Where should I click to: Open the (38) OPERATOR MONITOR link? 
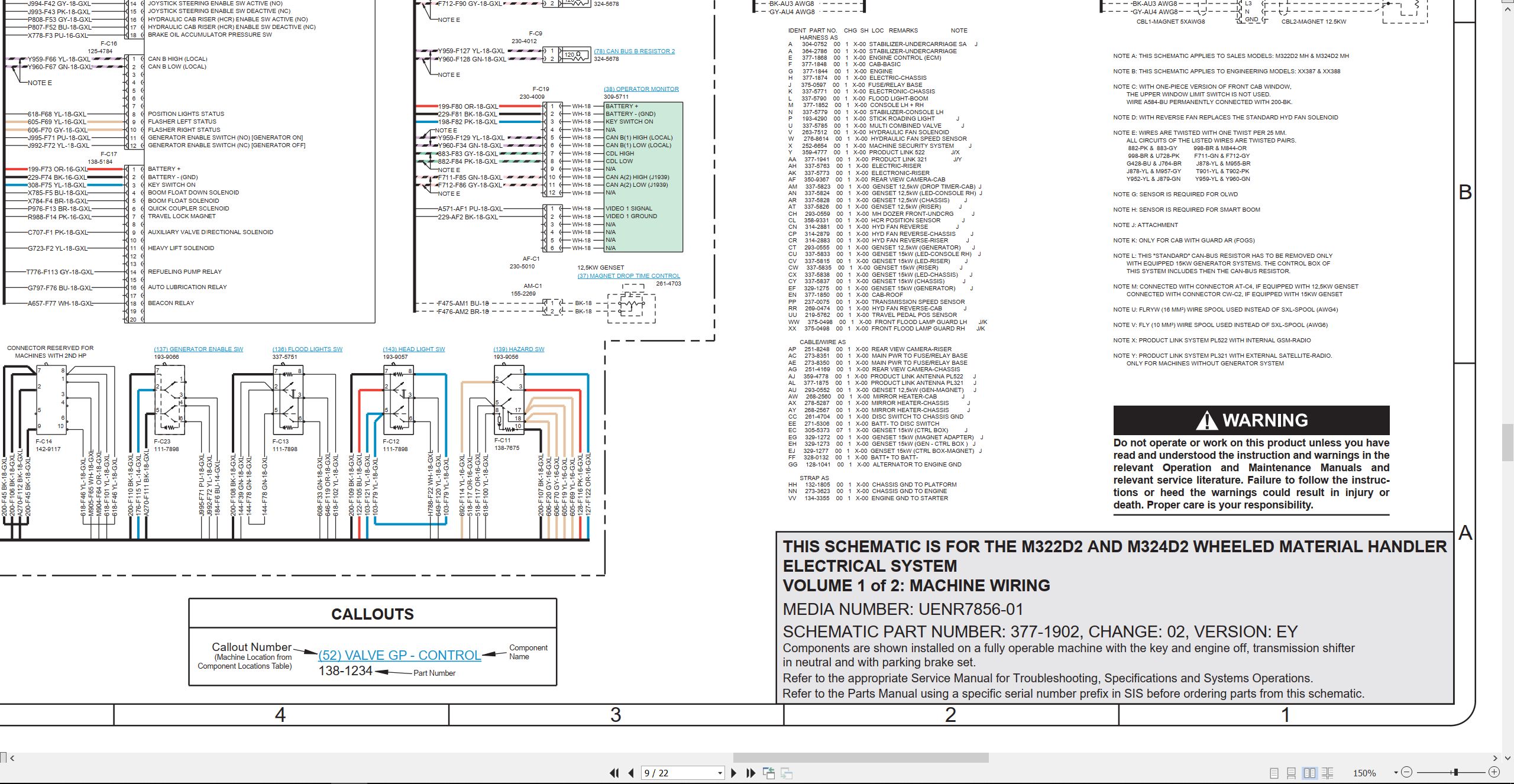pos(641,89)
